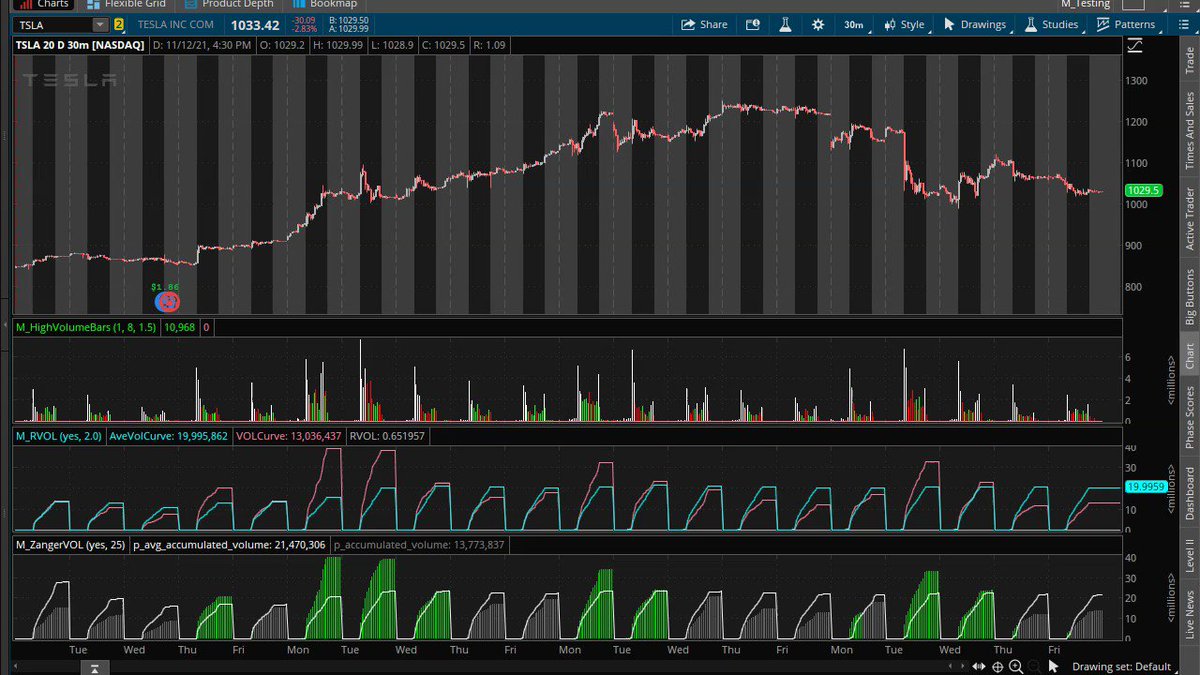Click the RVOL: 0.651957 value

click(388, 436)
